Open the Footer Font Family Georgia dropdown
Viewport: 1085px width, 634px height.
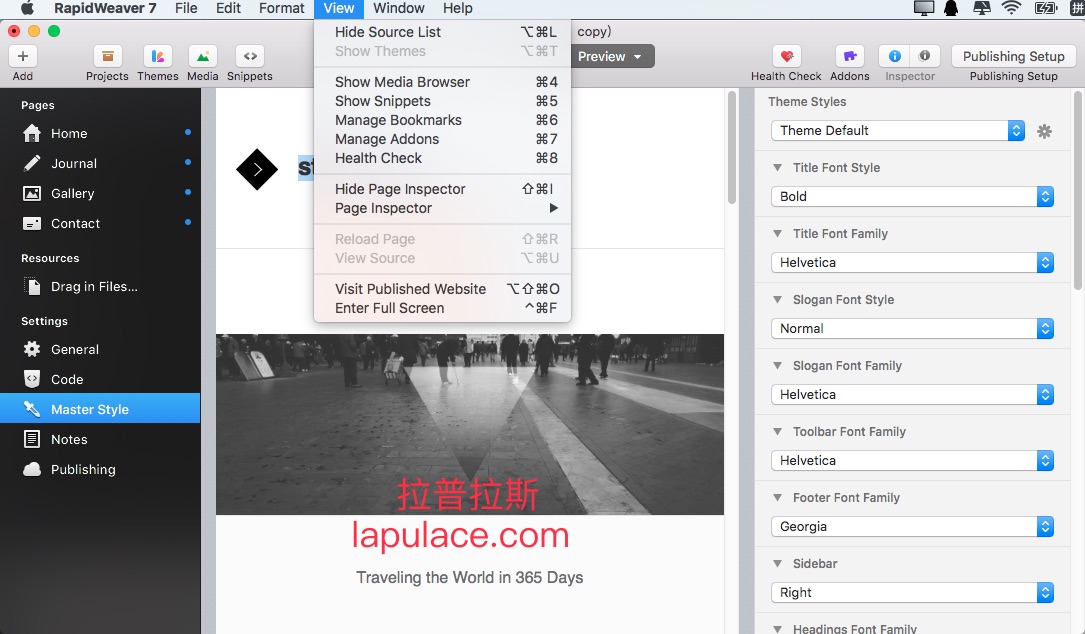click(912, 527)
